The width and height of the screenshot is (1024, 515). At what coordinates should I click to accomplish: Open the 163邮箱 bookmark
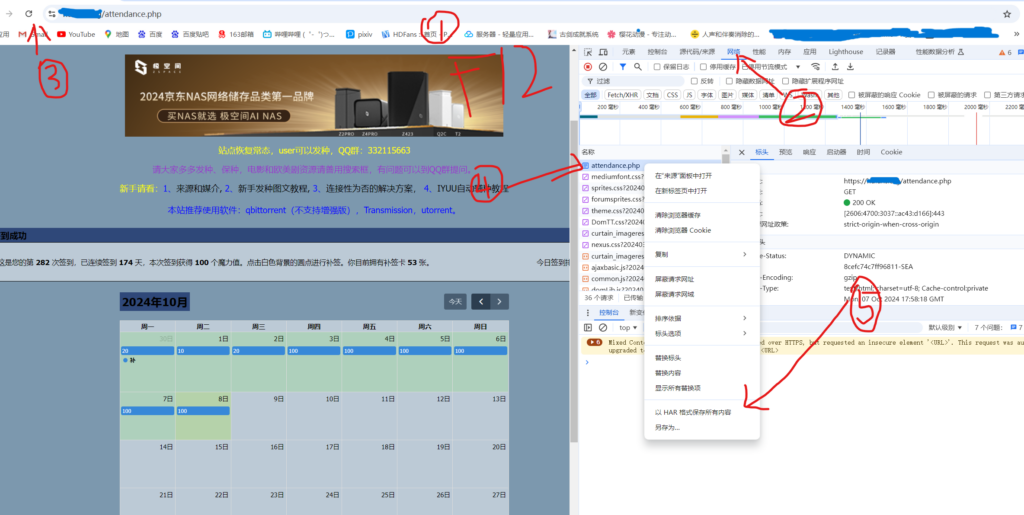[x=236, y=34]
